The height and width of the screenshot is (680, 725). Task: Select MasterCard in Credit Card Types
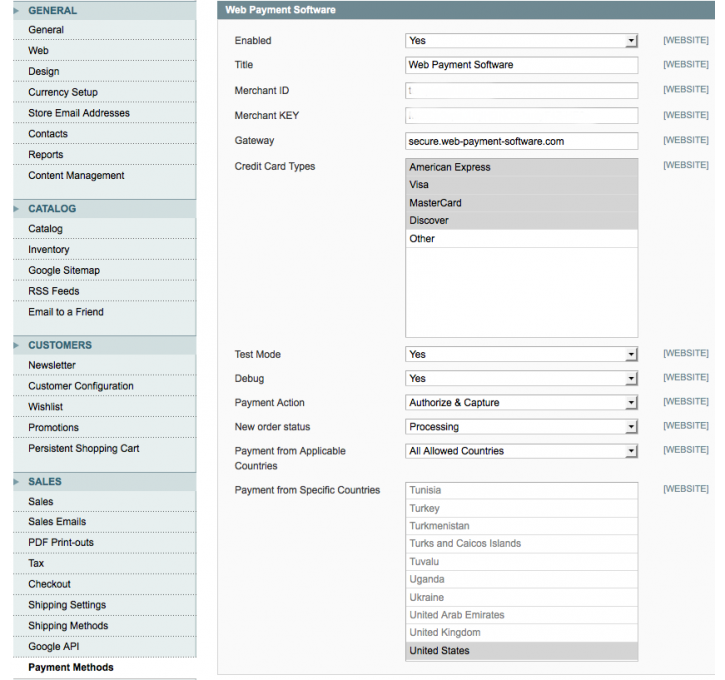pyautogui.click(x=522, y=203)
